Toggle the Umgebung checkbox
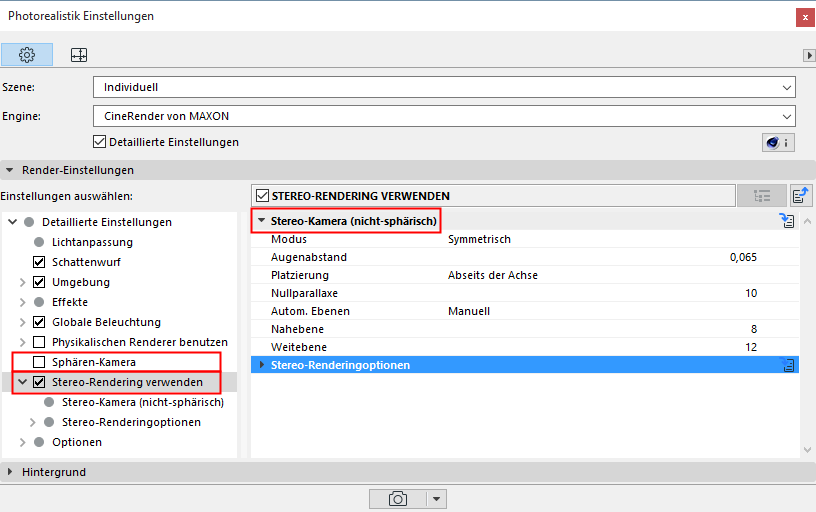Image resolution: width=816 pixels, height=512 pixels. [39, 282]
